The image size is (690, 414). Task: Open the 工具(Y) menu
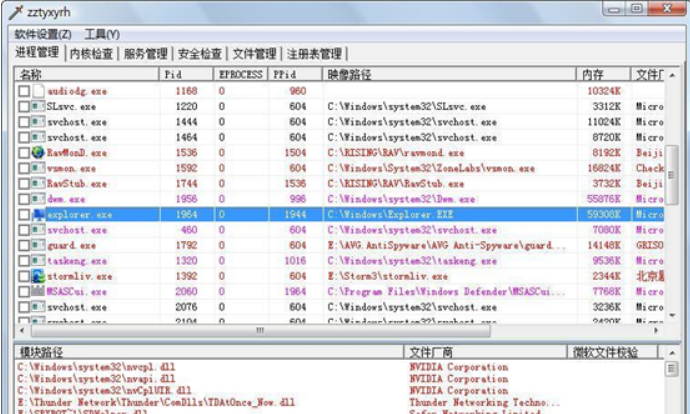pos(102,34)
